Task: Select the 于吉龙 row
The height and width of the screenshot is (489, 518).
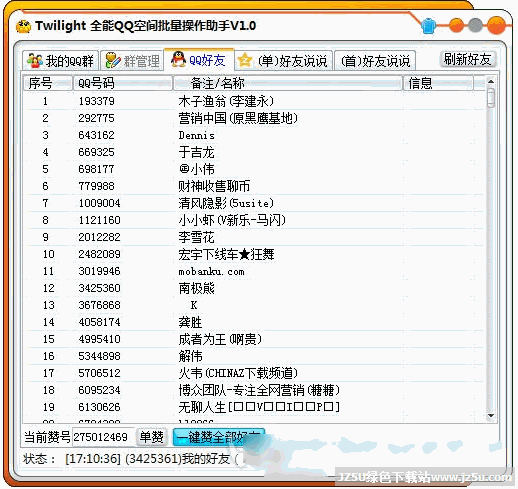Action: click(x=254, y=152)
